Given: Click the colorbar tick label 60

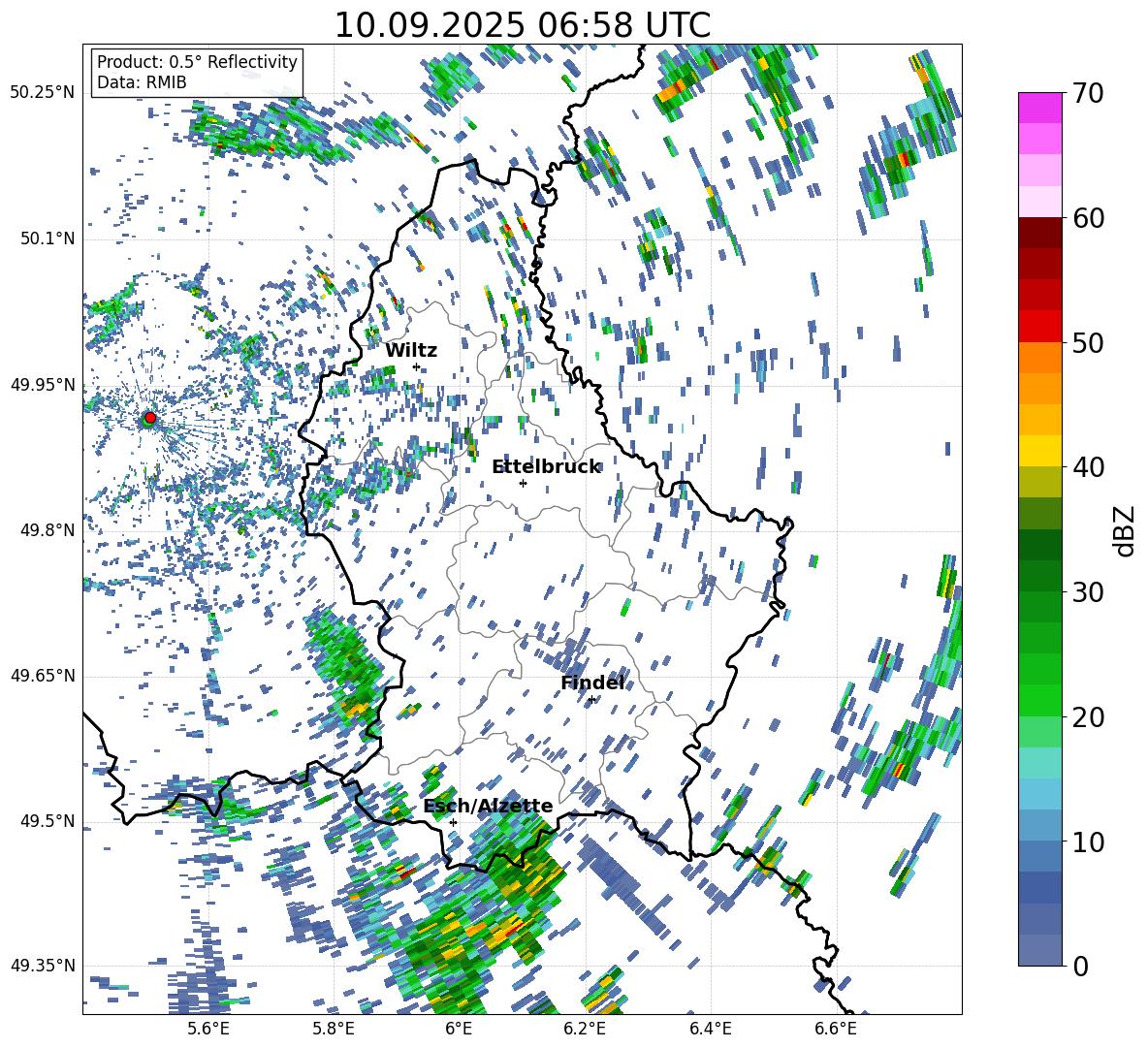Looking at the screenshot, I should (x=1088, y=218).
